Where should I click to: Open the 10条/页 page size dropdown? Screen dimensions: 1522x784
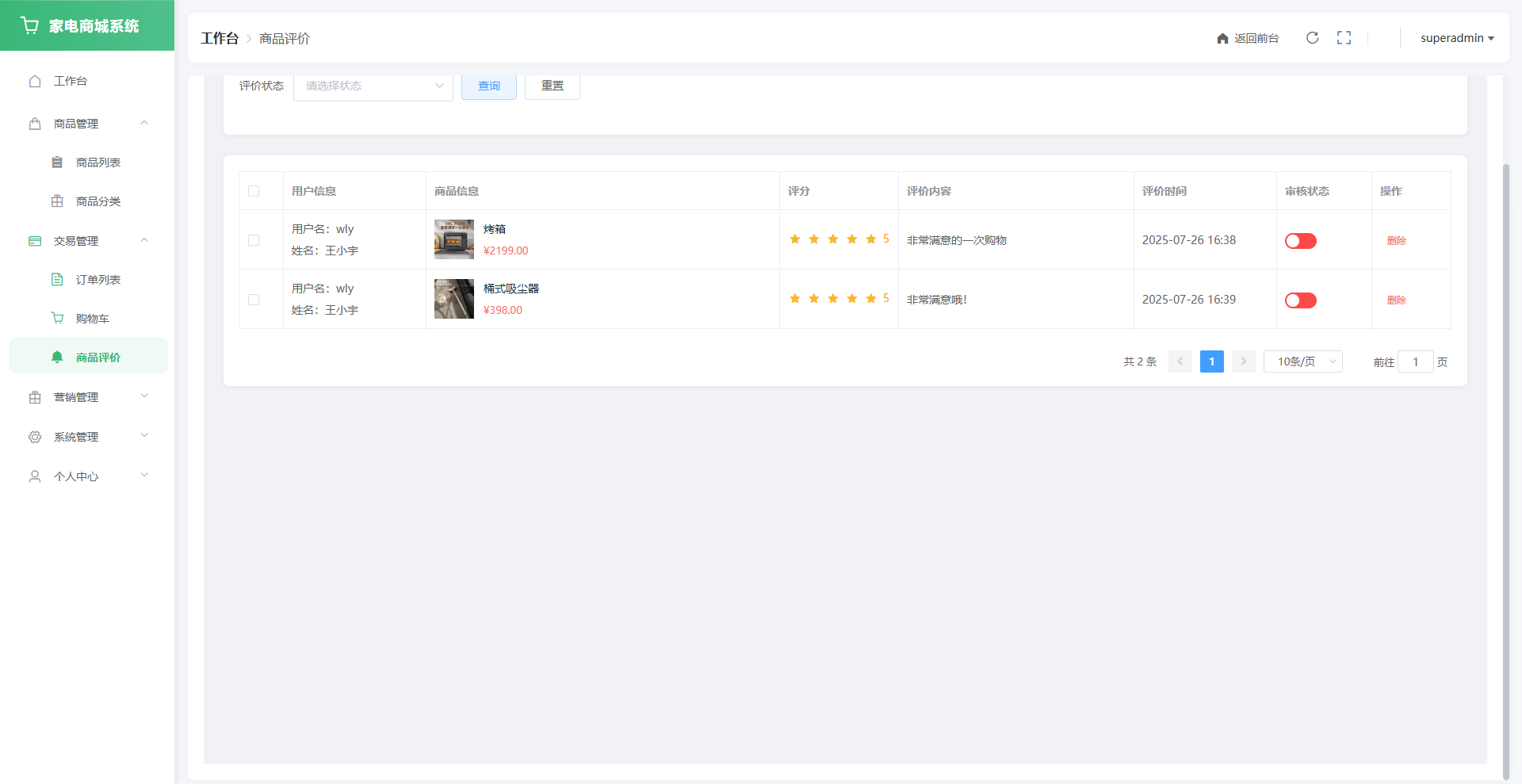point(1302,361)
